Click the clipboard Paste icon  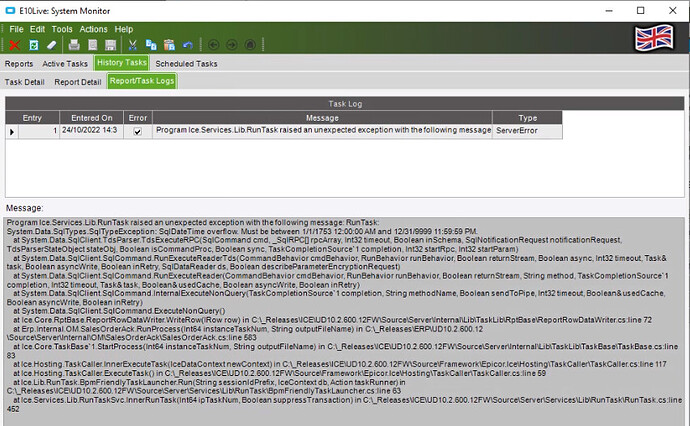pos(169,45)
